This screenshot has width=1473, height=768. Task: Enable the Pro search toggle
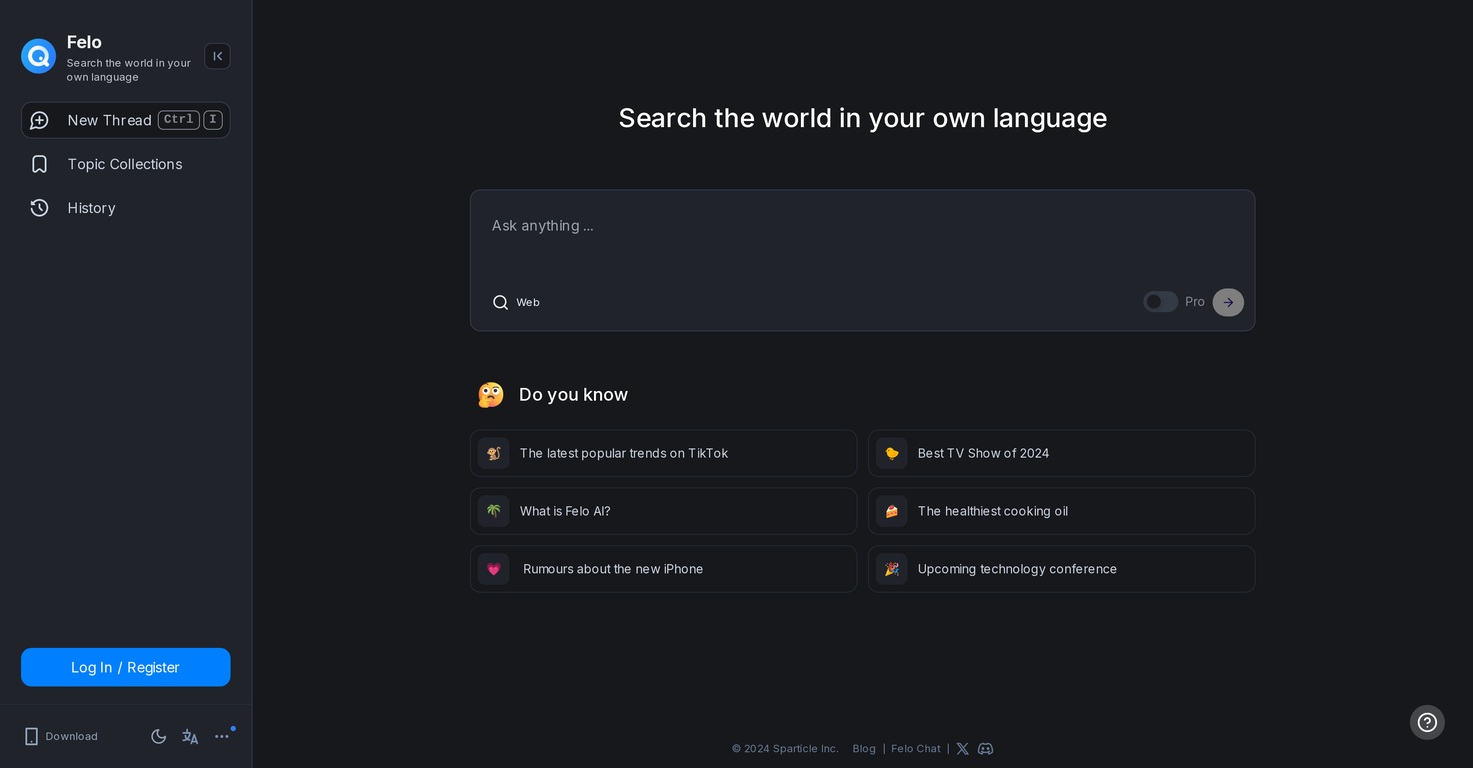pyautogui.click(x=1160, y=302)
